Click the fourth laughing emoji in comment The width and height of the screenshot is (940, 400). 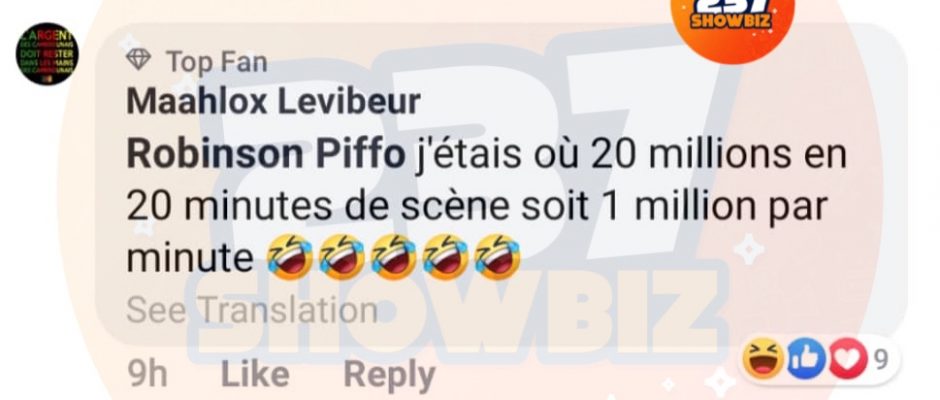[x=445, y=257]
